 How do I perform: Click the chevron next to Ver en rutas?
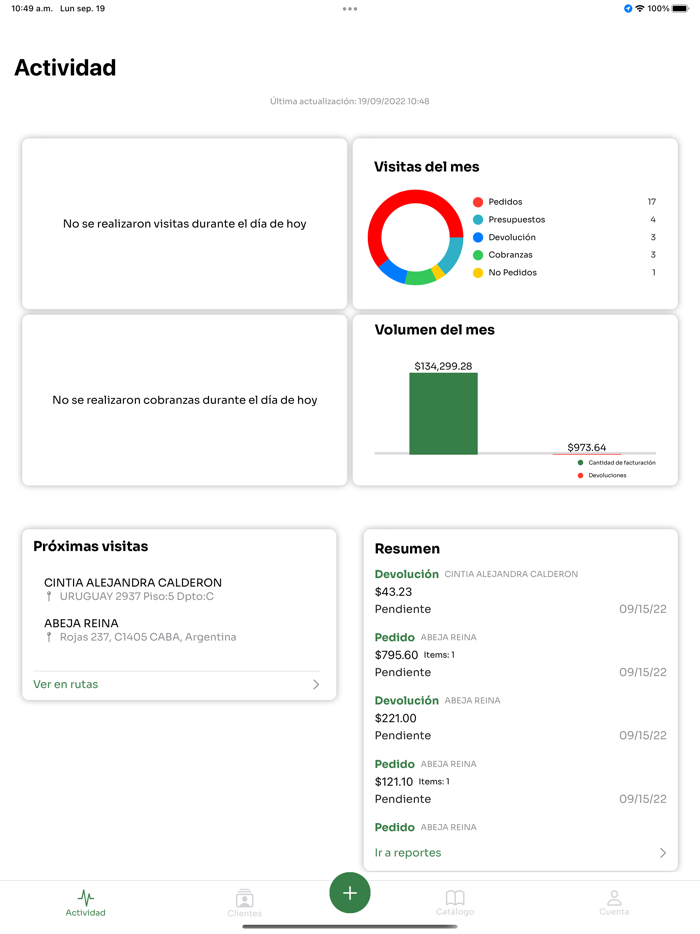[316, 684]
